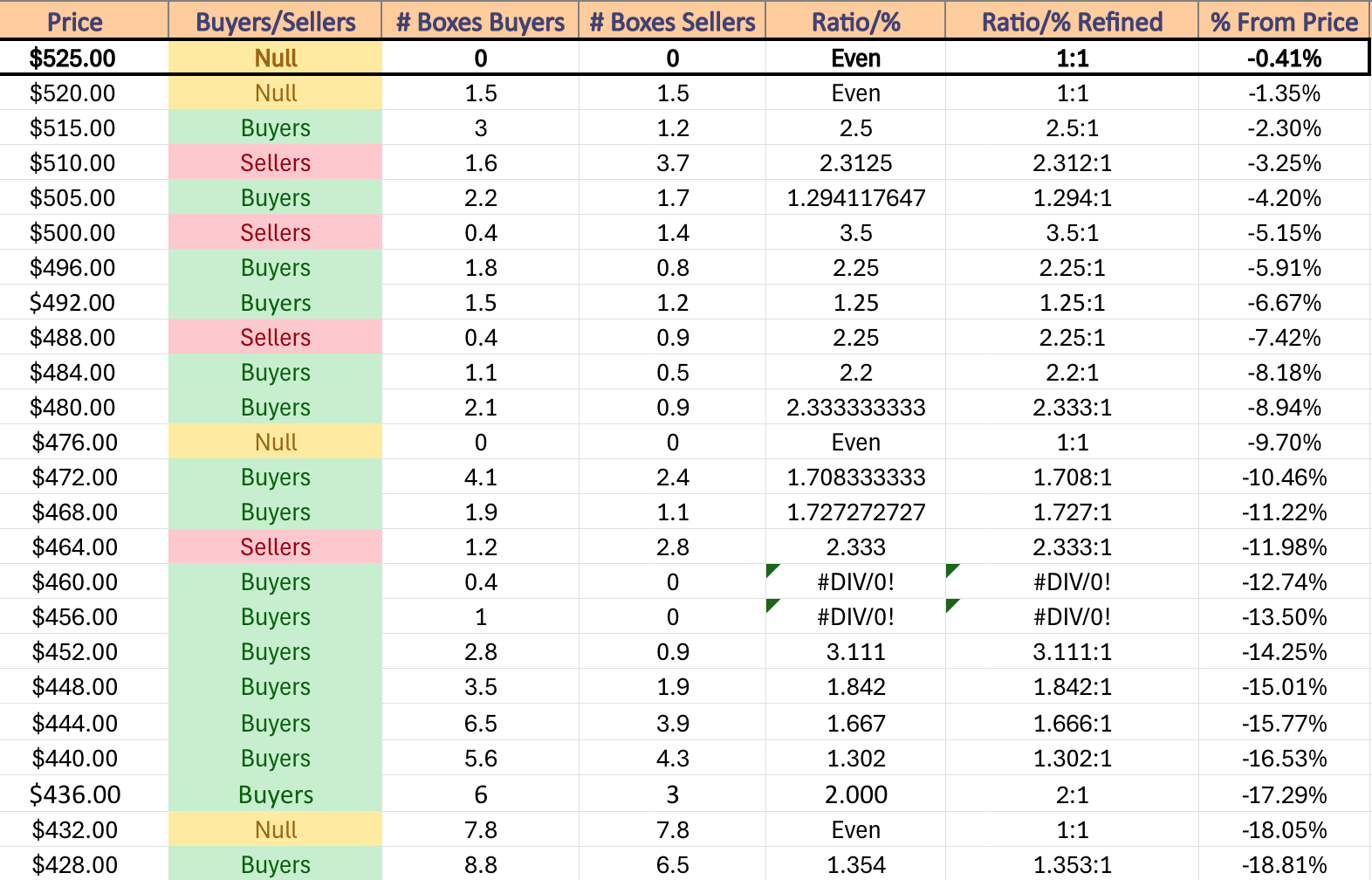Screen dimensions: 1372x880
Task: Select the 2.312:1 refined ratio cell
Action: pyautogui.click(x=1072, y=162)
